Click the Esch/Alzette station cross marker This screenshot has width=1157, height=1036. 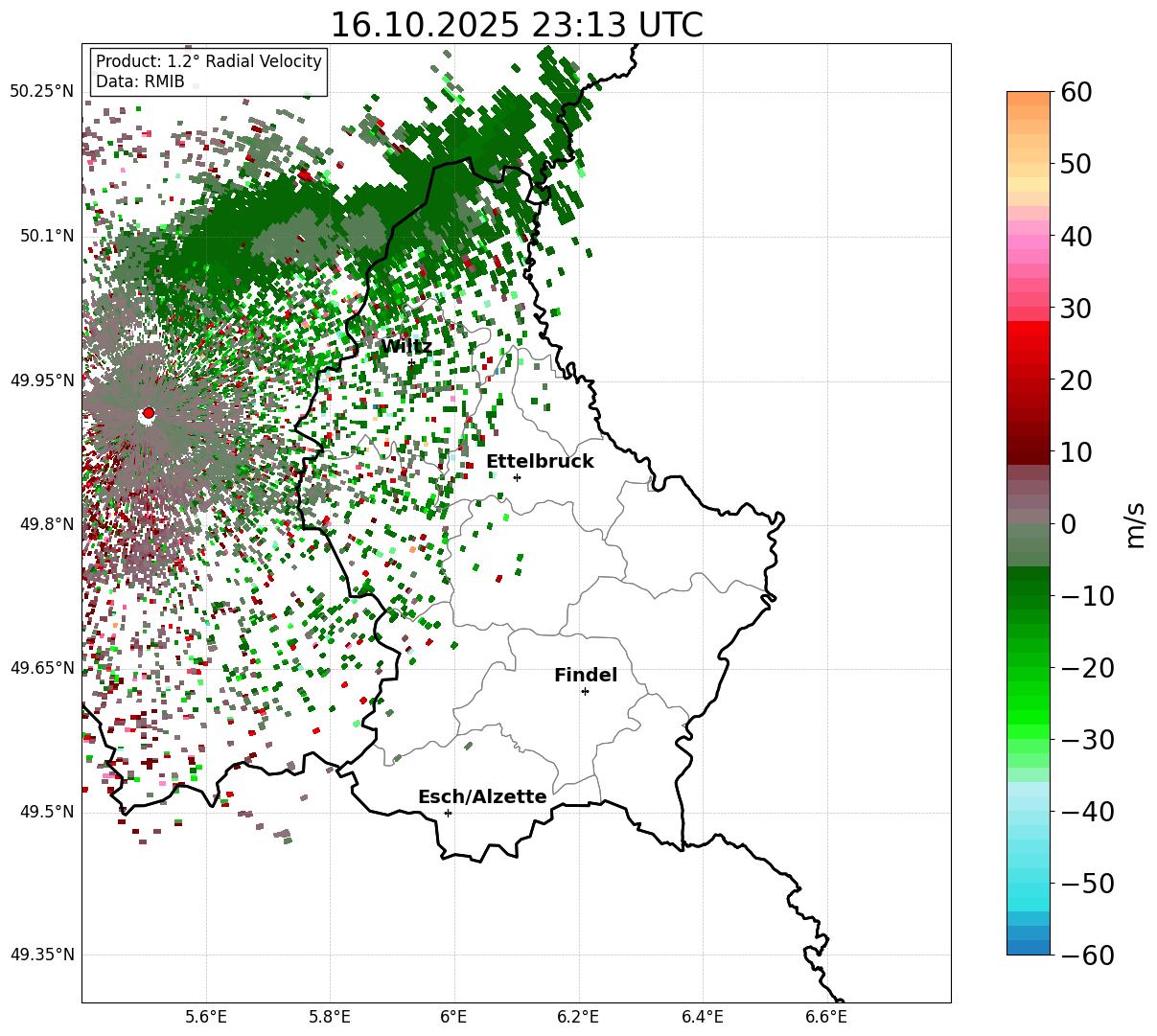(448, 813)
